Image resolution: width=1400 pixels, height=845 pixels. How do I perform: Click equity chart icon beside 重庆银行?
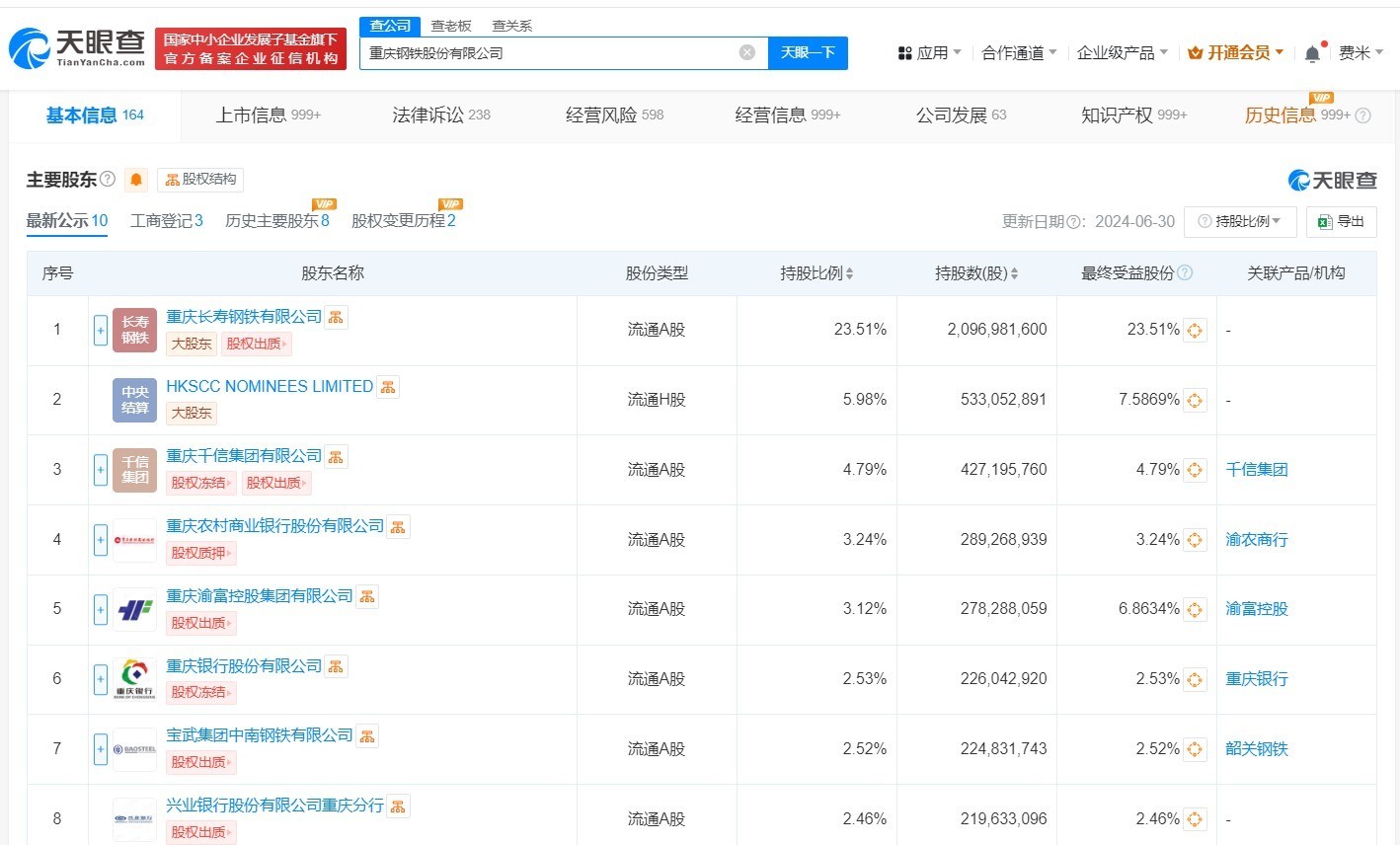click(x=336, y=666)
